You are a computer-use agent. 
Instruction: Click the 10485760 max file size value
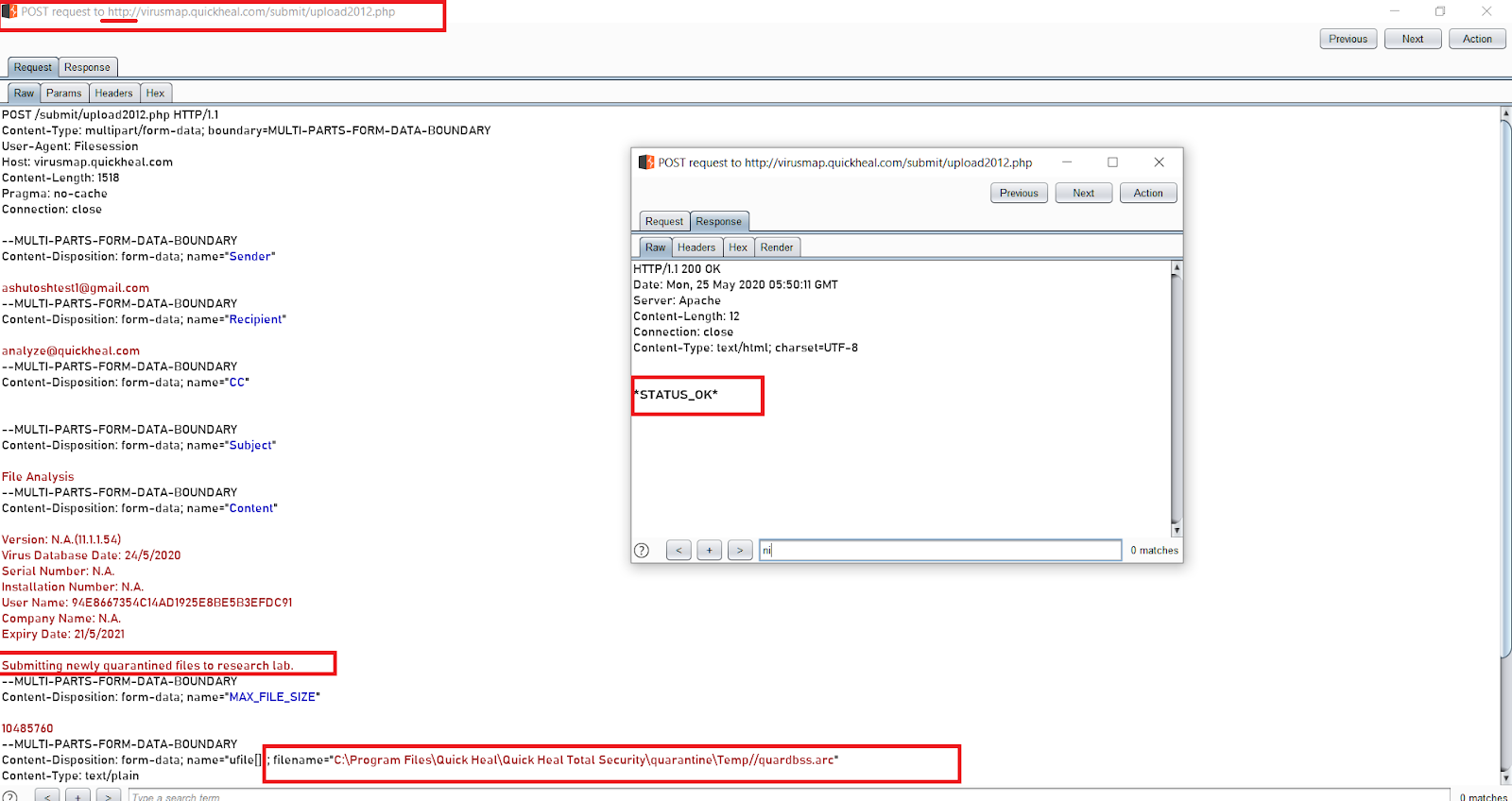click(x=27, y=728)
